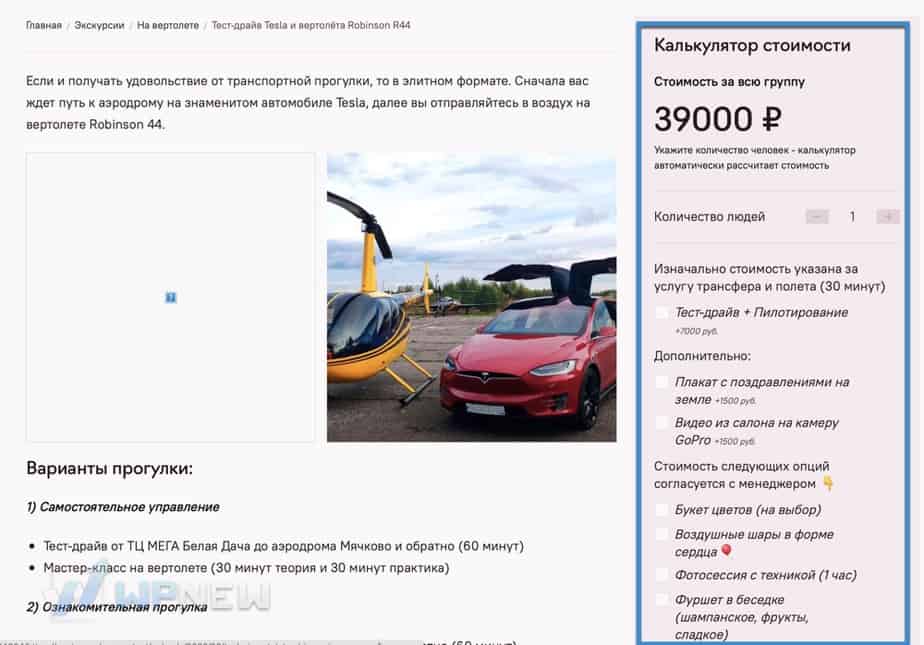Click the Стоимость за всю группу label
This screenshot has width=924, height=645.
click(x=730, y=82)
